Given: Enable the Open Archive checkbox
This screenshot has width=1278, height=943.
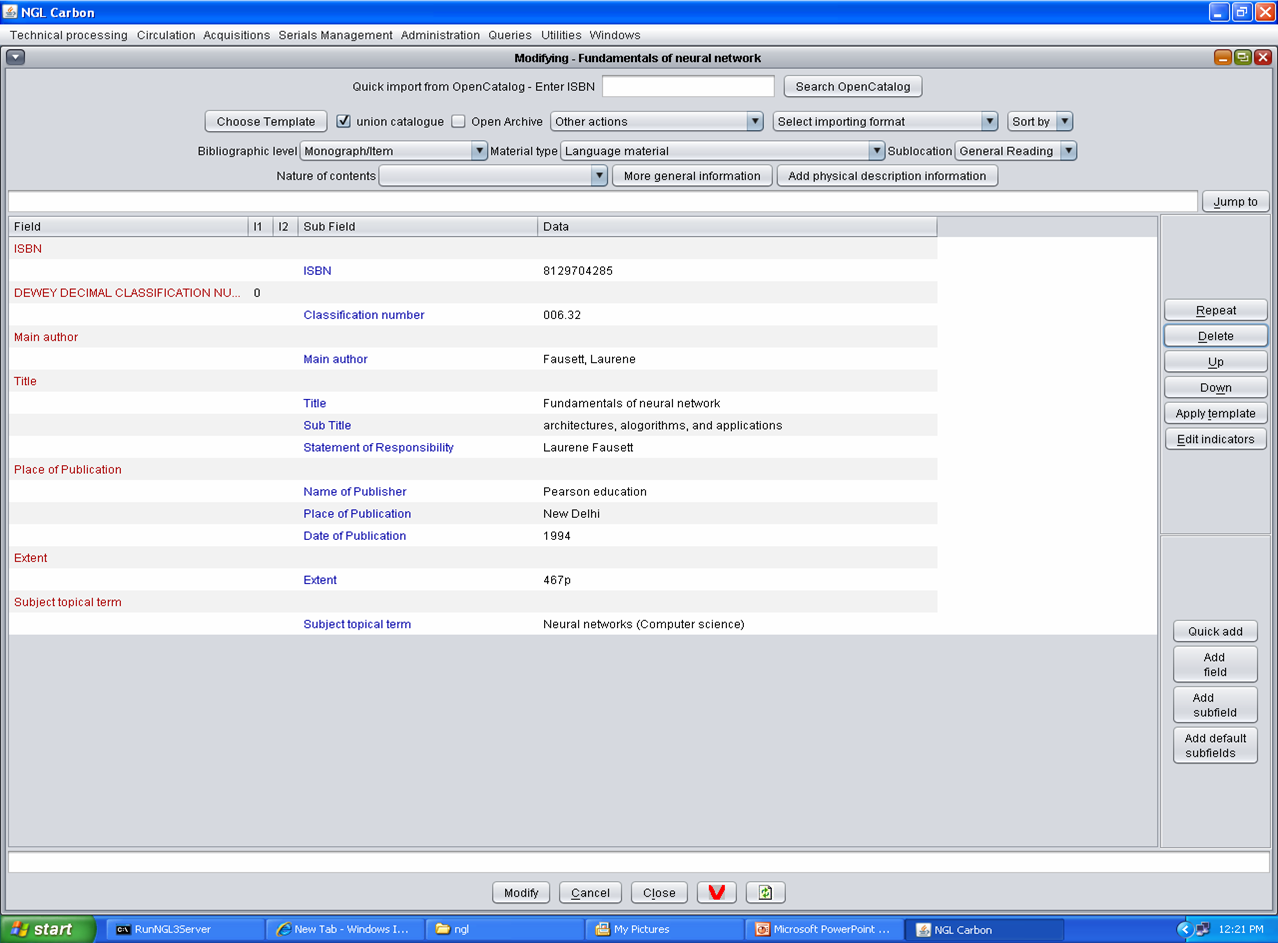Looking at the screenshot, I should tap(458, 121).
